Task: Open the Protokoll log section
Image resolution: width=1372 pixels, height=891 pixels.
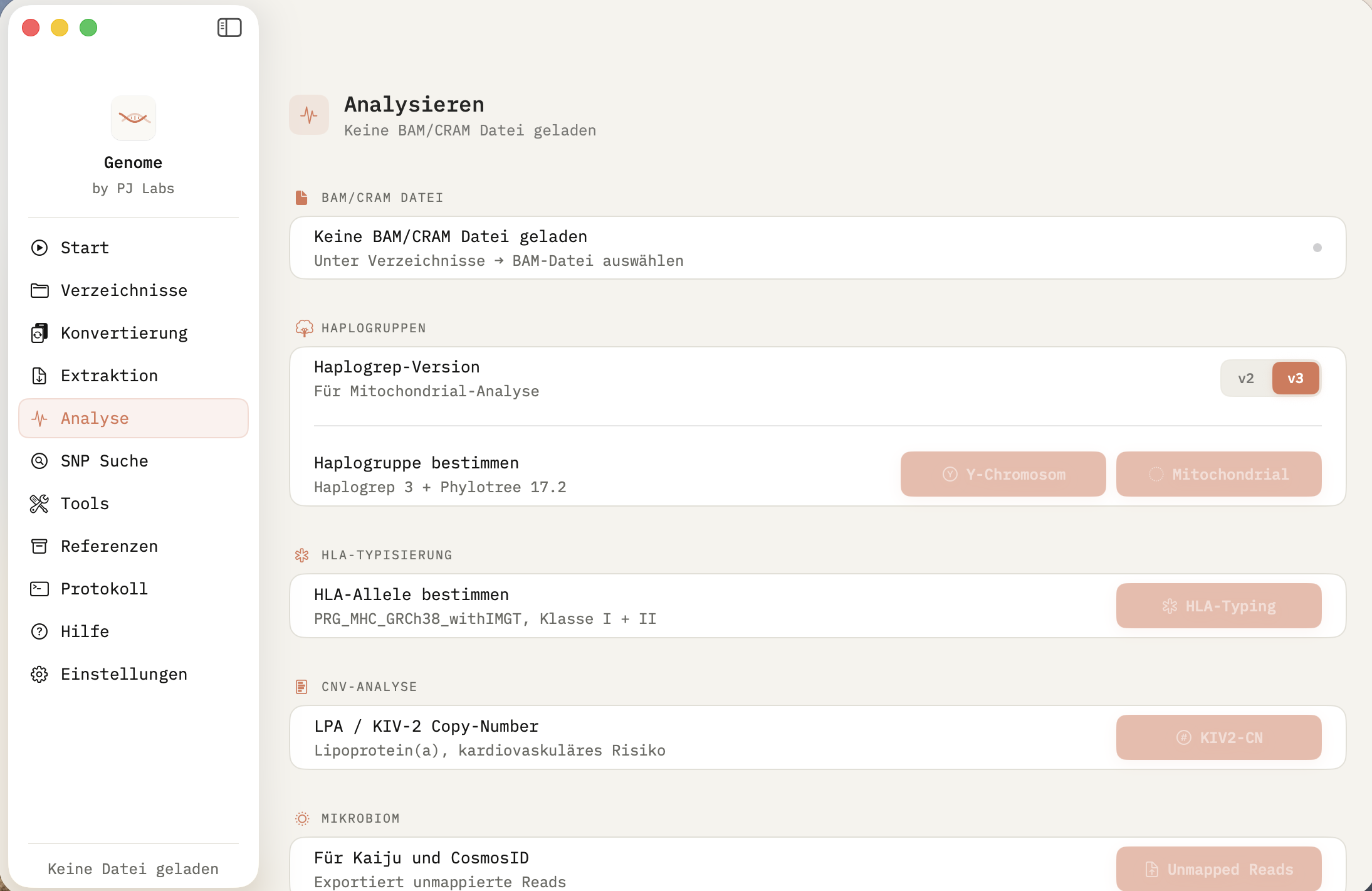Action: [x=104, y=589]
